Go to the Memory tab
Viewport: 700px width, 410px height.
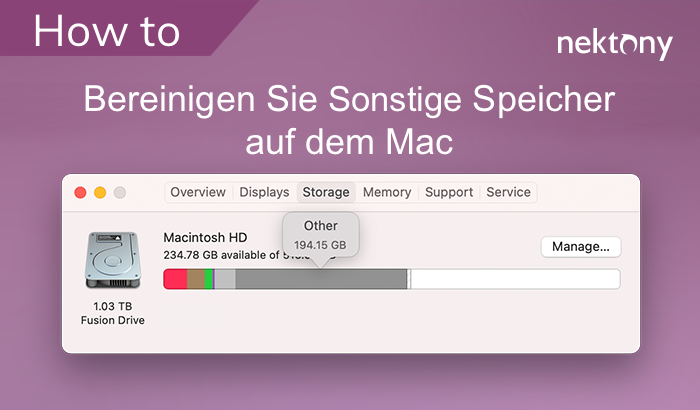pyautogui.click(x=387, y=192)
